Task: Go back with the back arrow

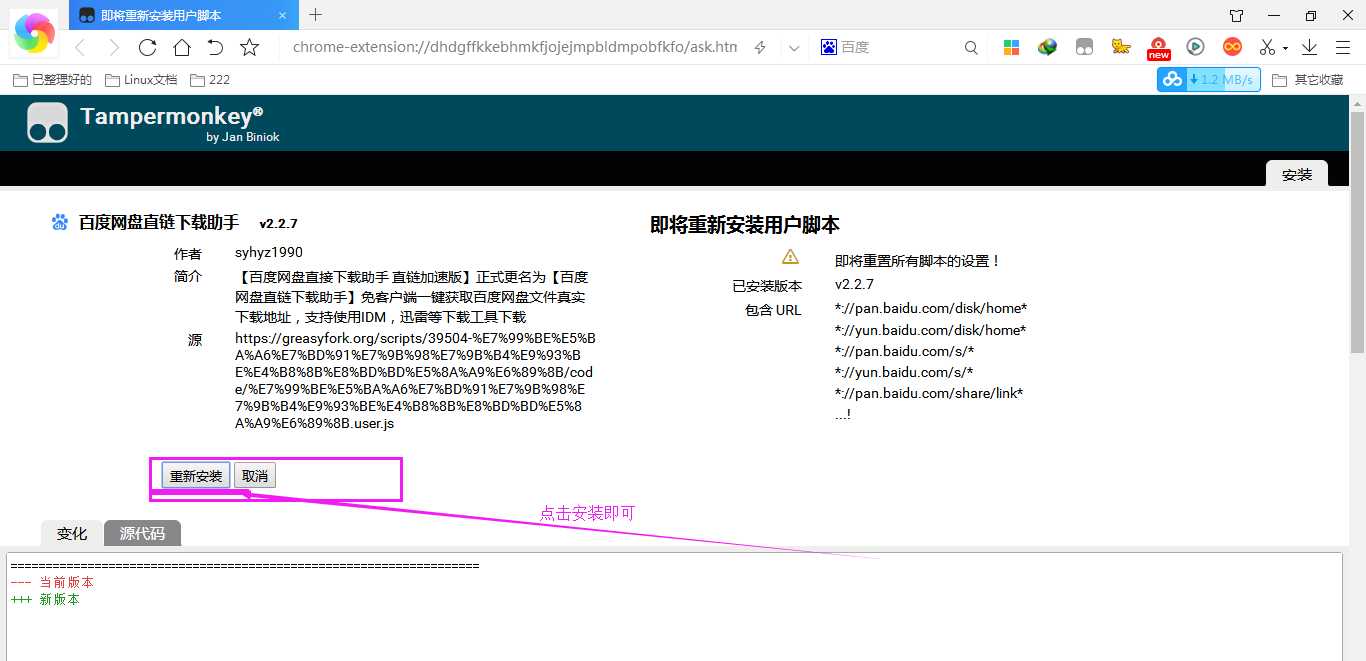Action: pos(80,47)
